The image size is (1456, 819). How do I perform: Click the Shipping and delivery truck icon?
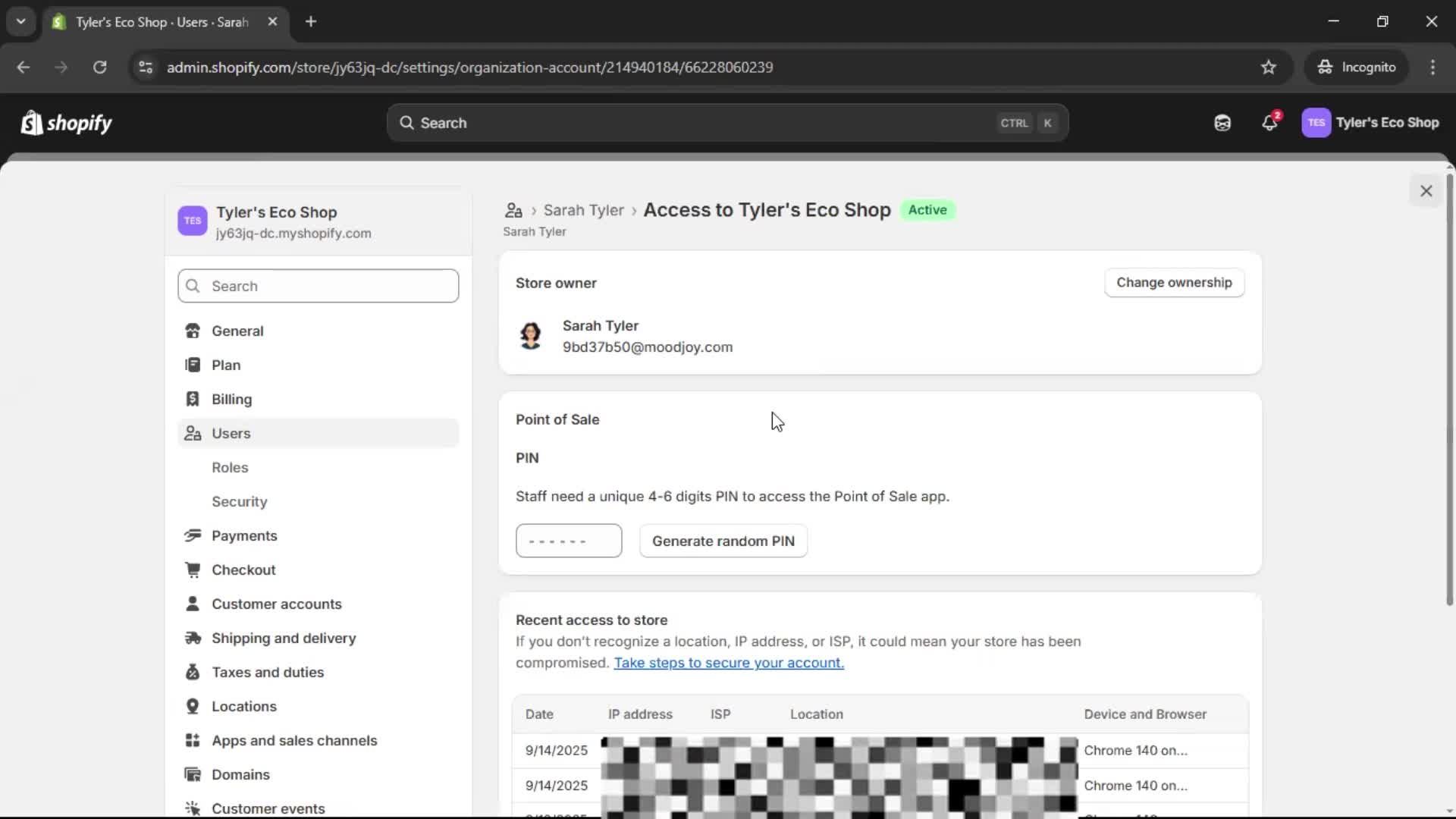coord(193,639)
